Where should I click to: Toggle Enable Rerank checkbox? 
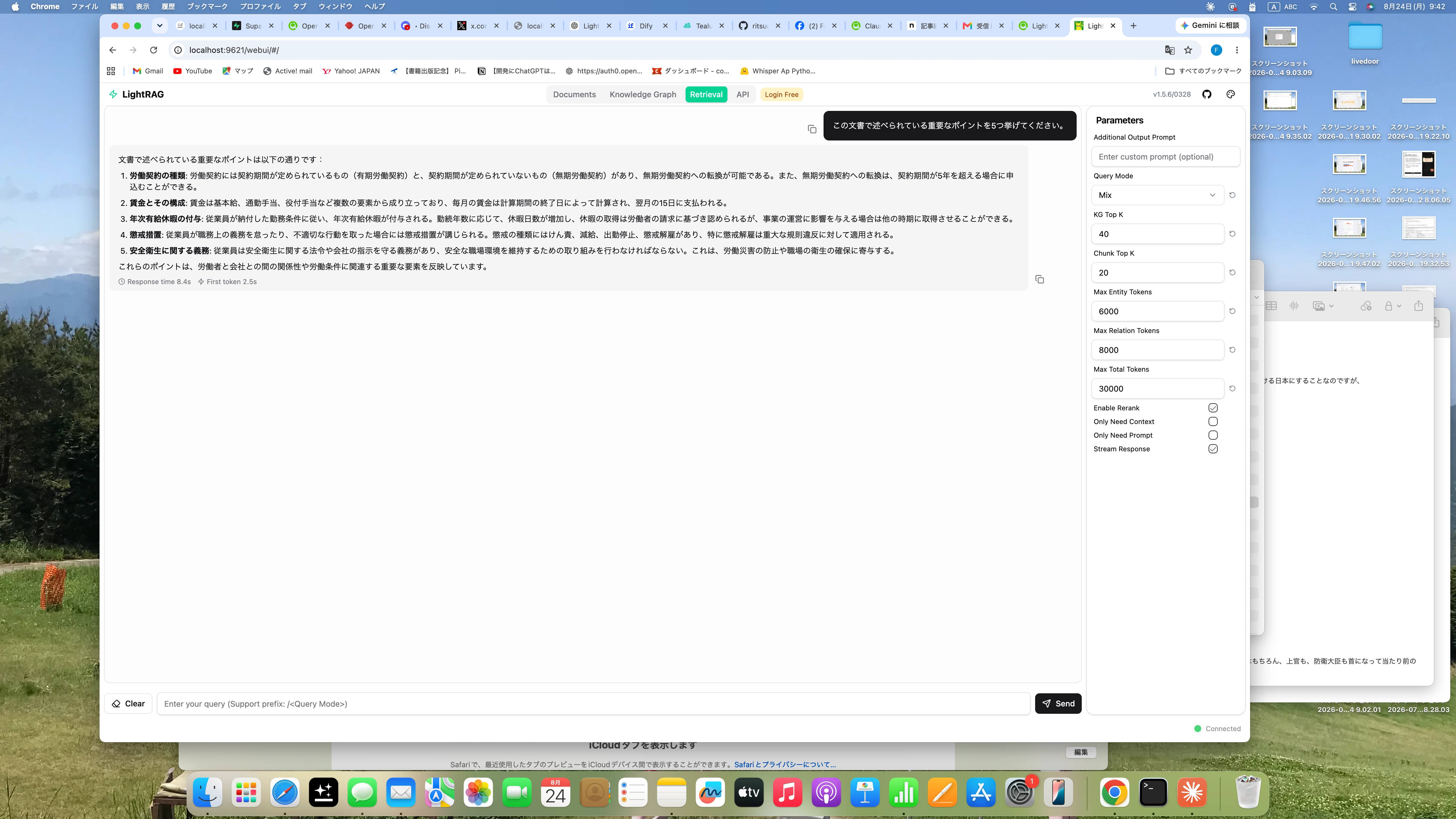coord(1213,408)
